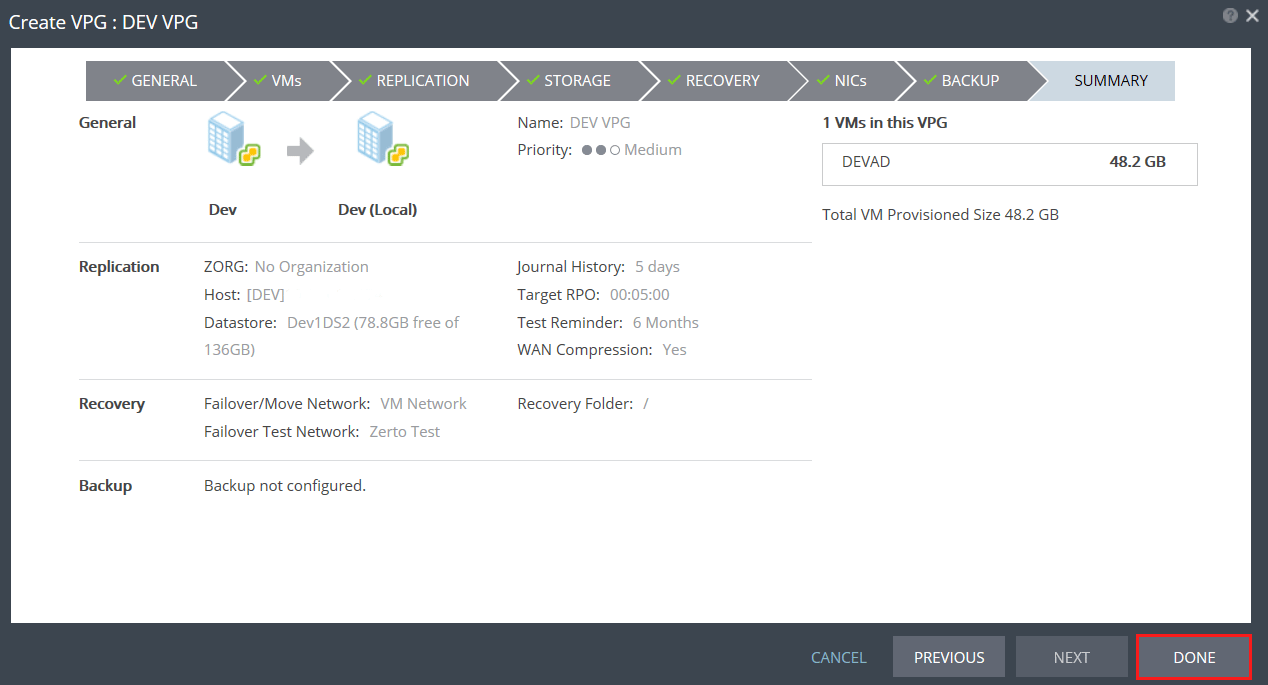Select the DEVAD VM row
This screenshot has width=1268, height=685.
coord(1009,164)
